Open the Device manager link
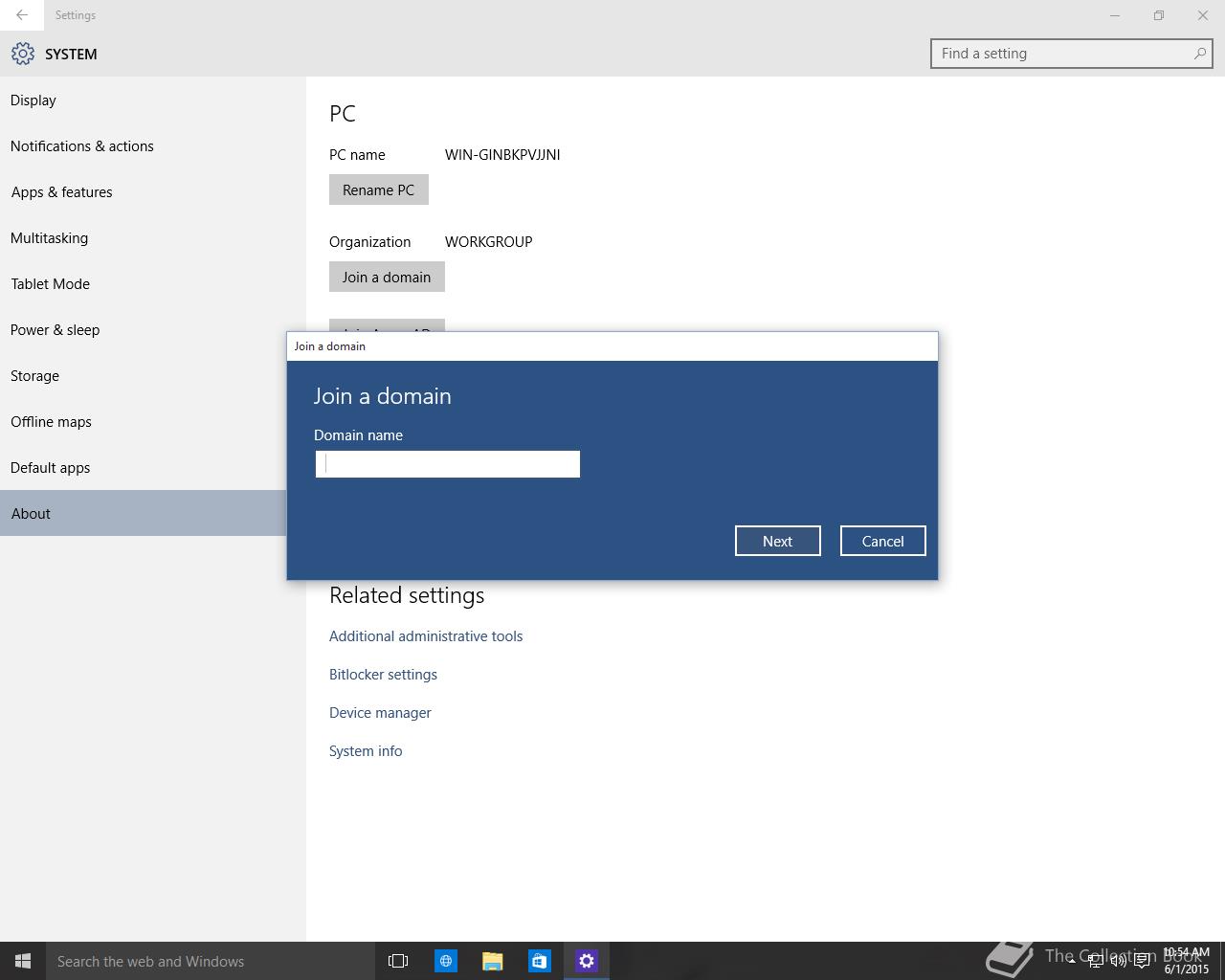The width and height of the screenshot is (1225, 980). pyautogui.click(x=380, y=713)
